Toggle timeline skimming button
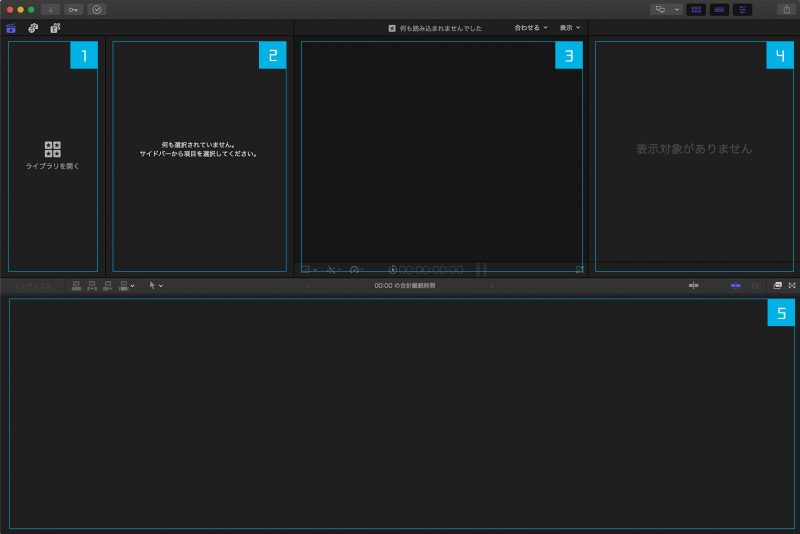800x534 pixels. pos(693,286)
